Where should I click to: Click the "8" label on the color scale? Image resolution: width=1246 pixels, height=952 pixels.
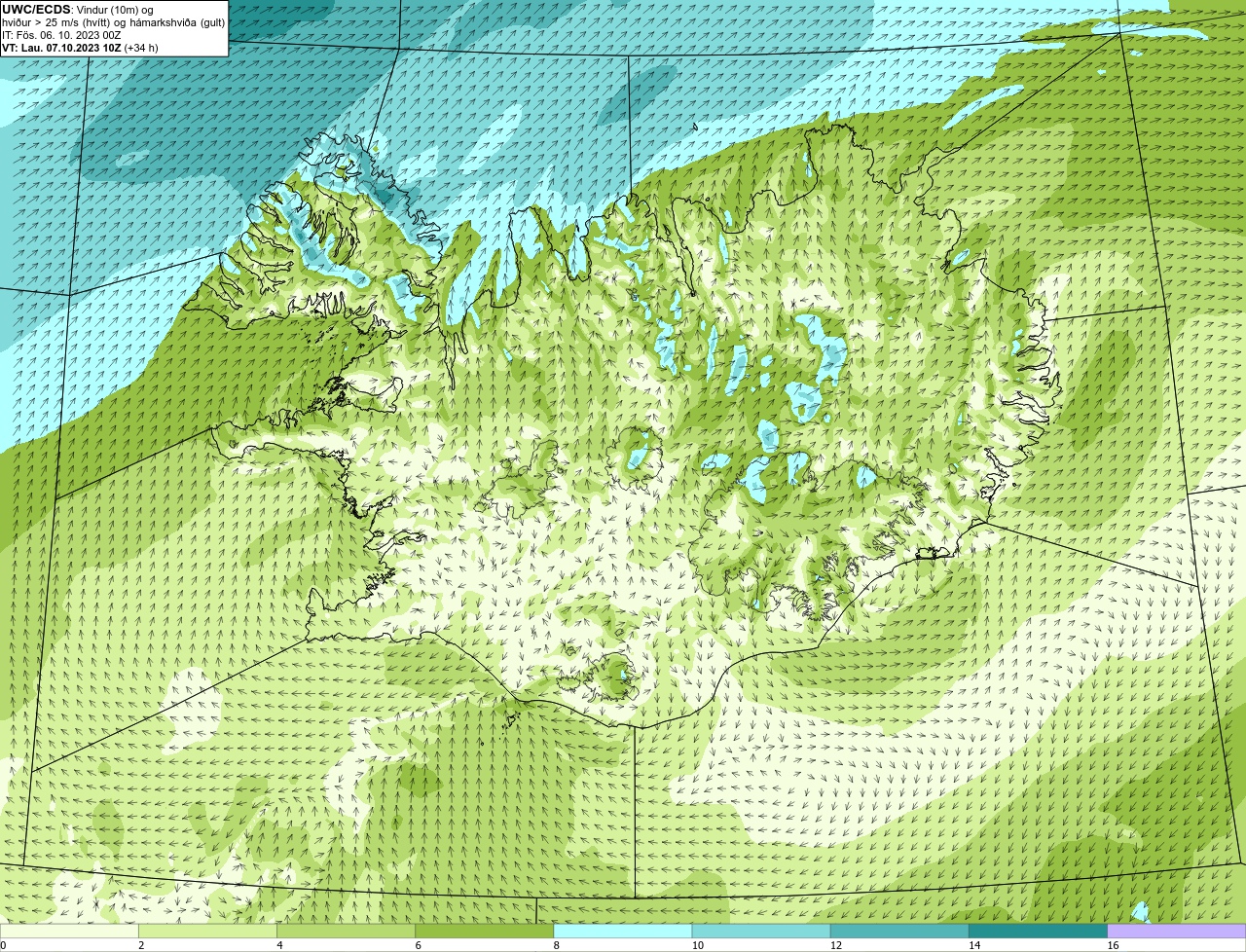point(557,945)
